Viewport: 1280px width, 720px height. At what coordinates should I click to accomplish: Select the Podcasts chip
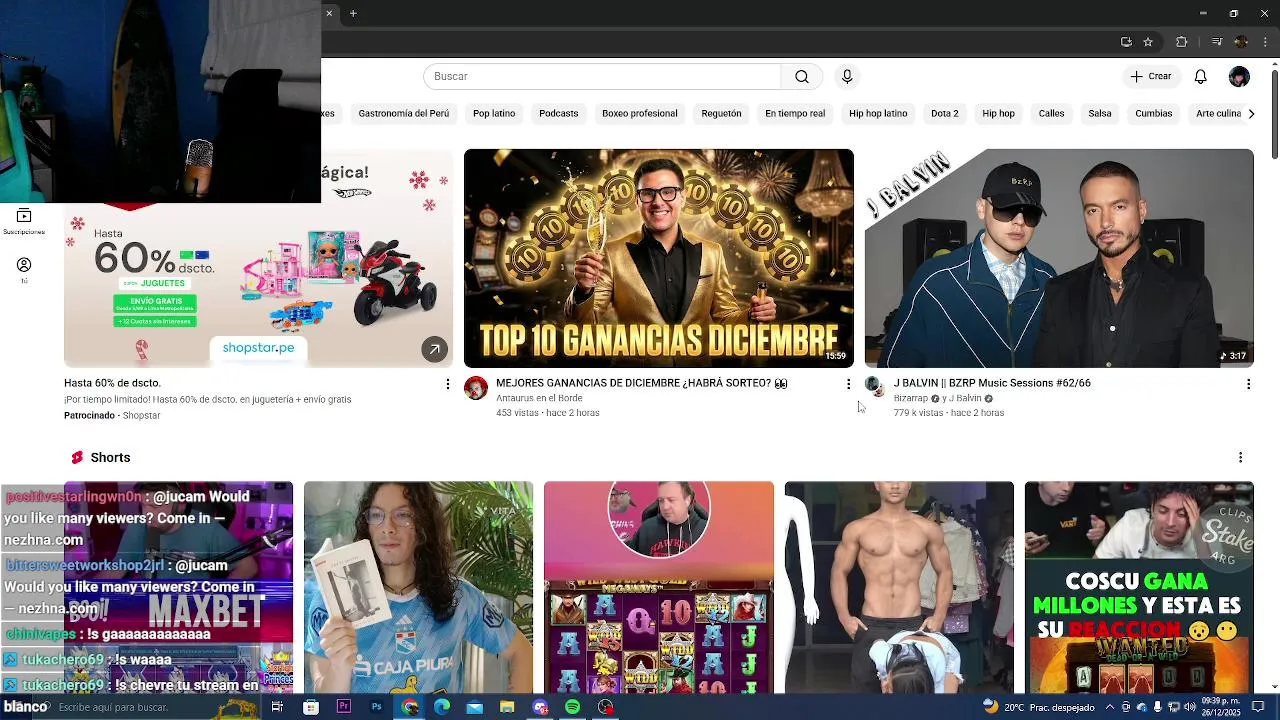pos(559,114)
